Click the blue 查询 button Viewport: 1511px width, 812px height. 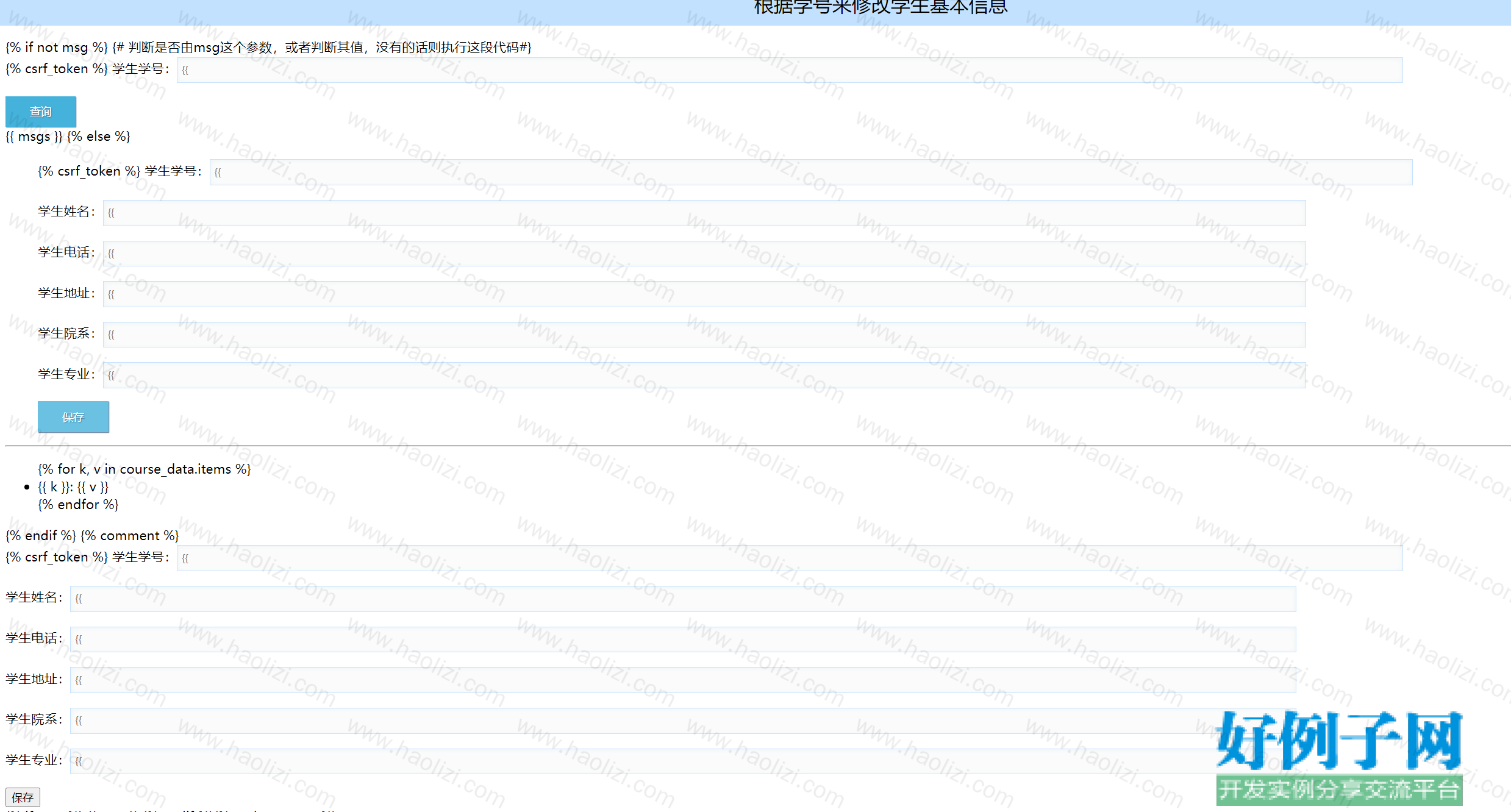41,112
